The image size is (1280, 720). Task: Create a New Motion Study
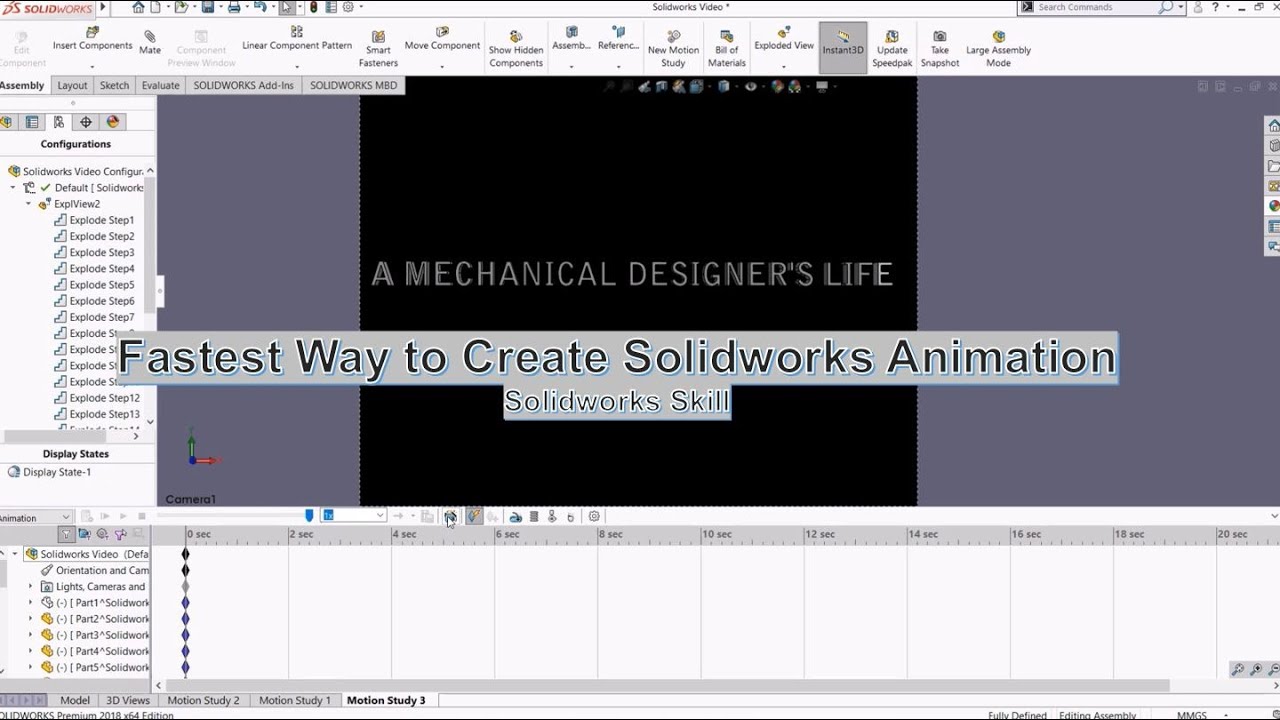673,49
